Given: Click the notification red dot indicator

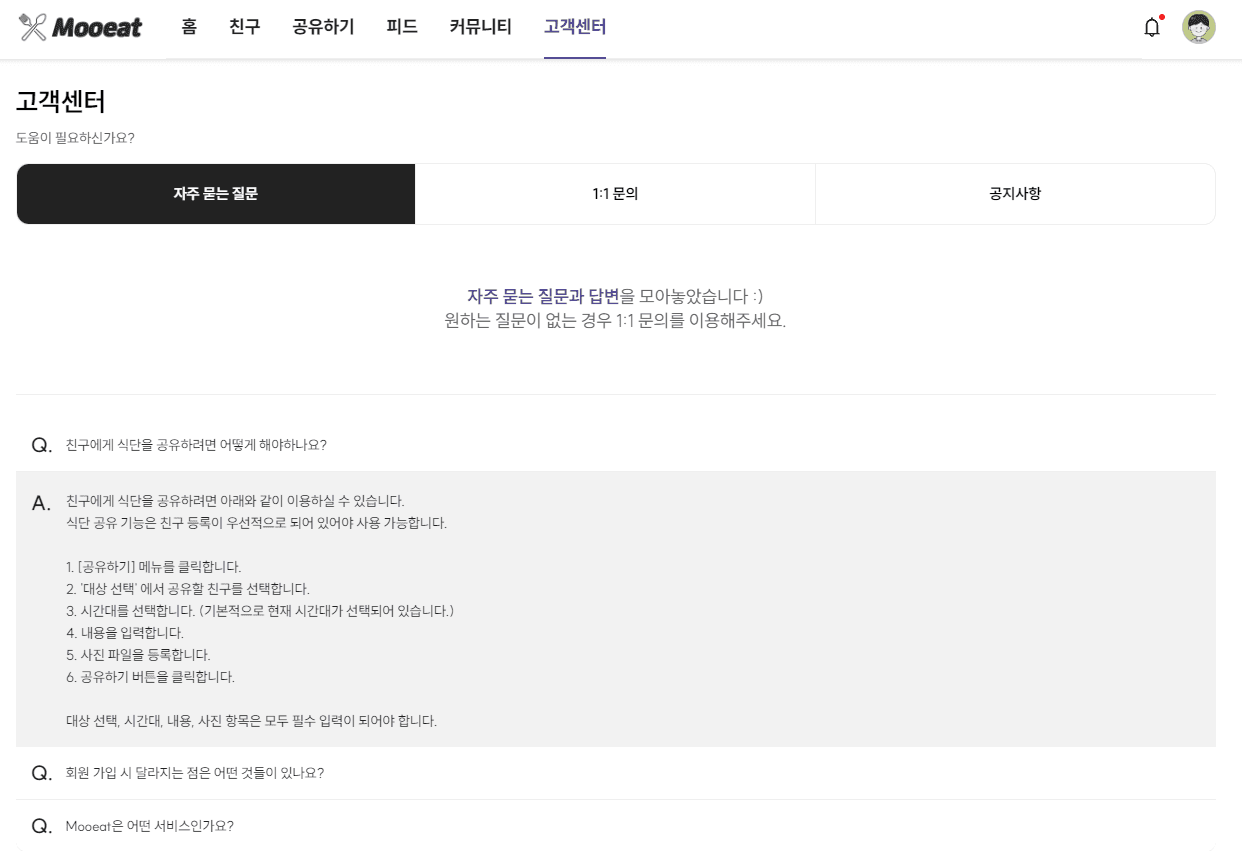Looking at the screenshot, I should pyautogui.click(x=1161, y=16).
